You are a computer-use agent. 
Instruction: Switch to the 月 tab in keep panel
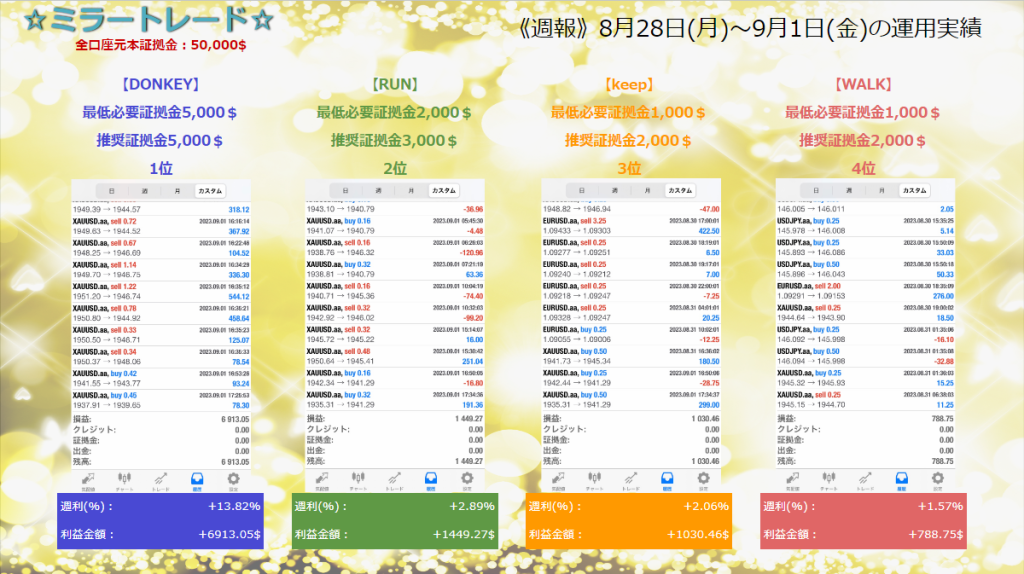[646, 190]
